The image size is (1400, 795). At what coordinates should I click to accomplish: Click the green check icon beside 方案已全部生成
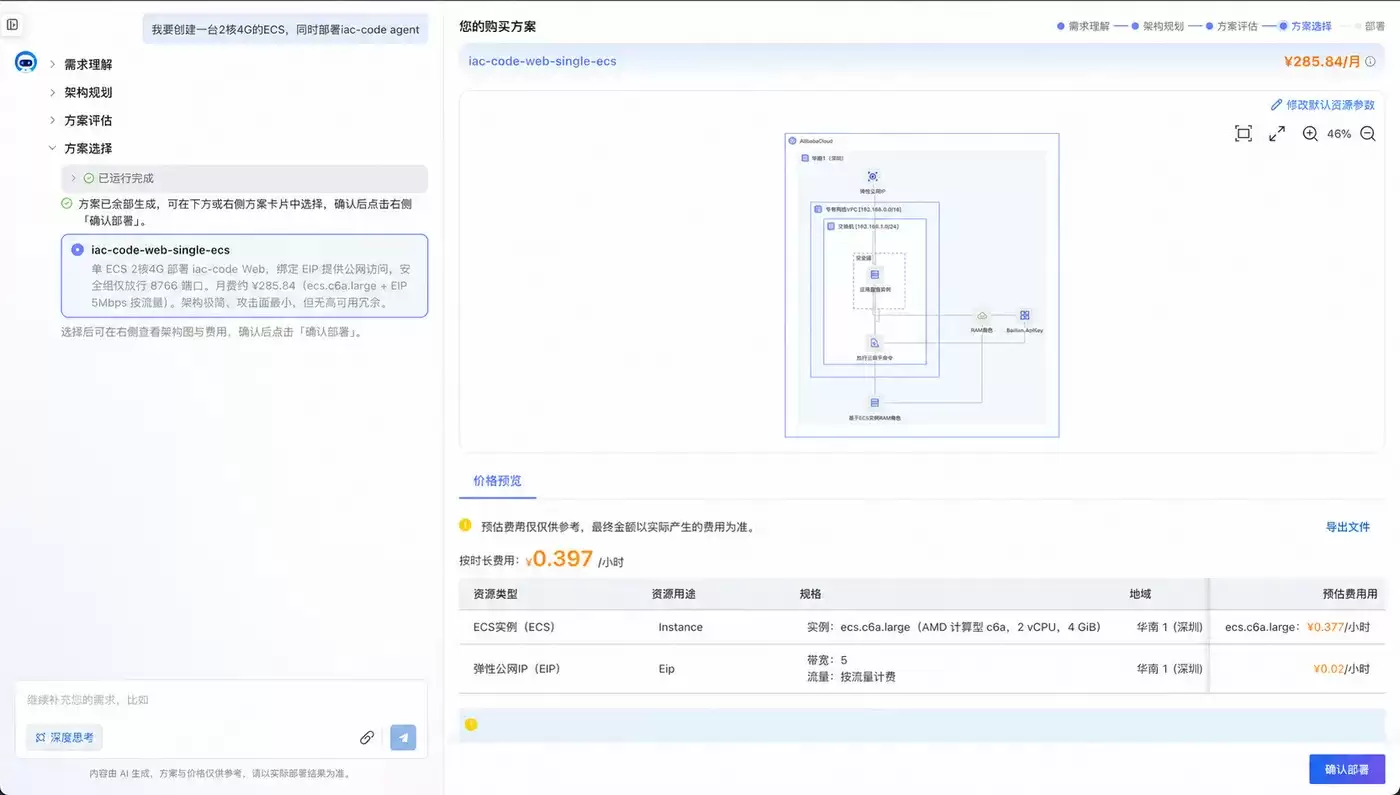click(67, 204)
